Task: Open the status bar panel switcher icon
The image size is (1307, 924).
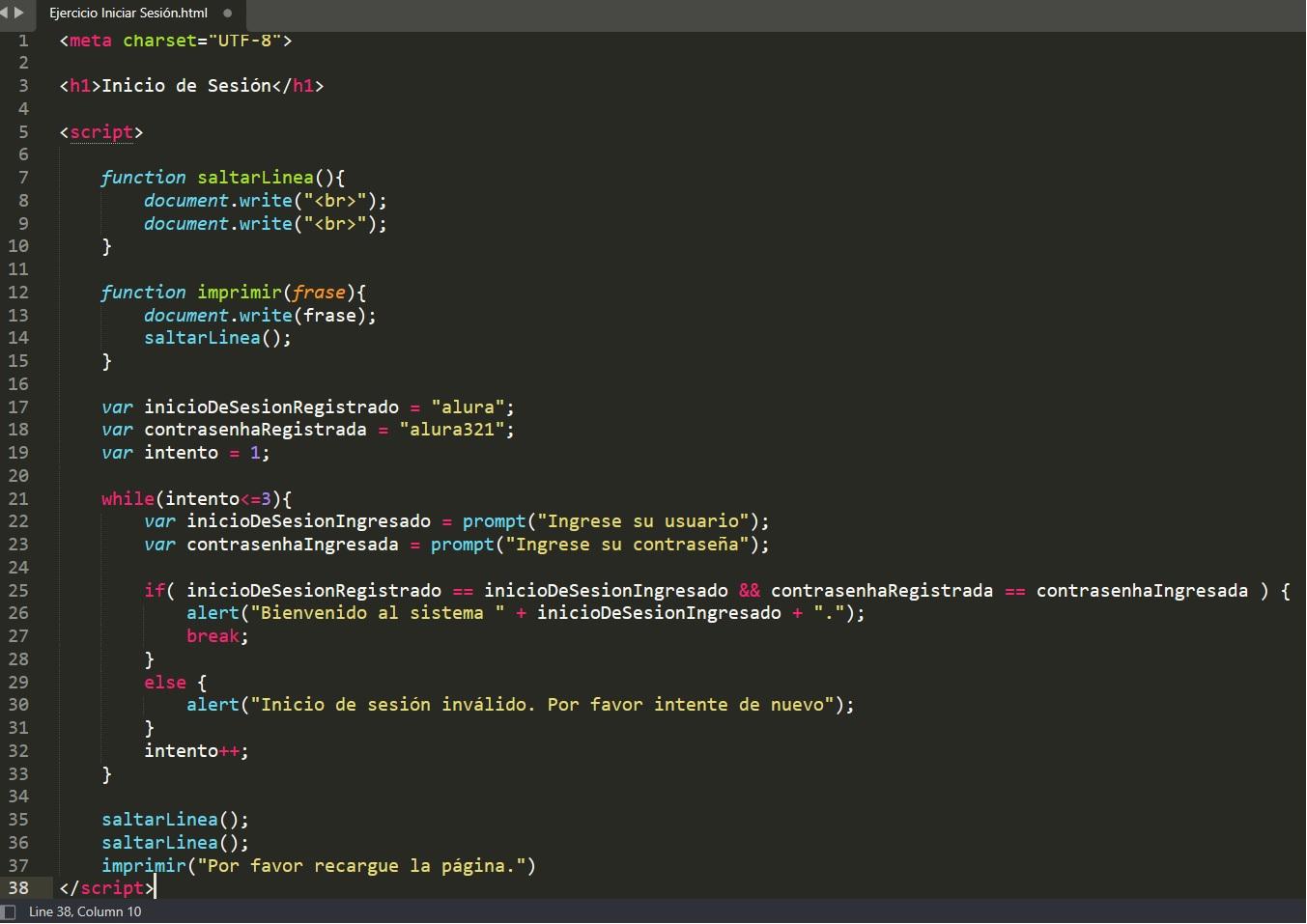Action: tap(9, 912)
